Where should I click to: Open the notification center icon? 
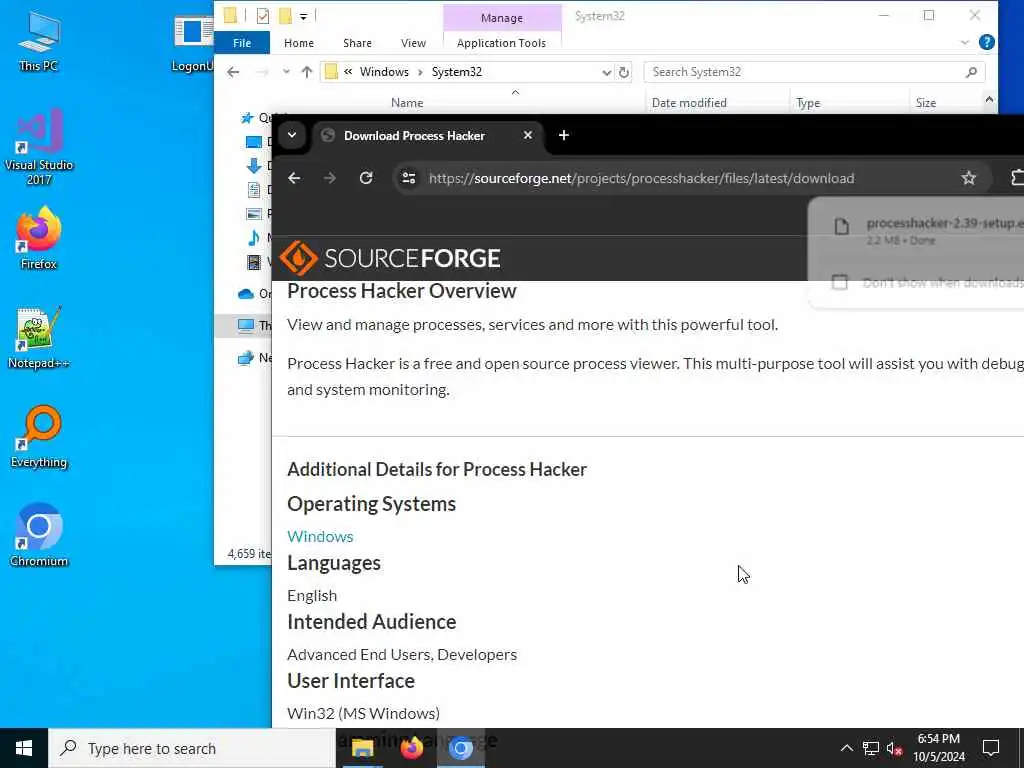991,748
